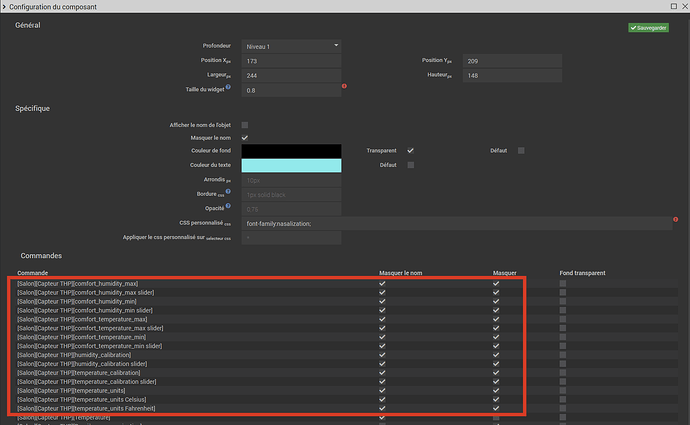Close the configuration dialog
Viewport: 690px width, 425px height.
pyautogui.click(x=685, y=6)
